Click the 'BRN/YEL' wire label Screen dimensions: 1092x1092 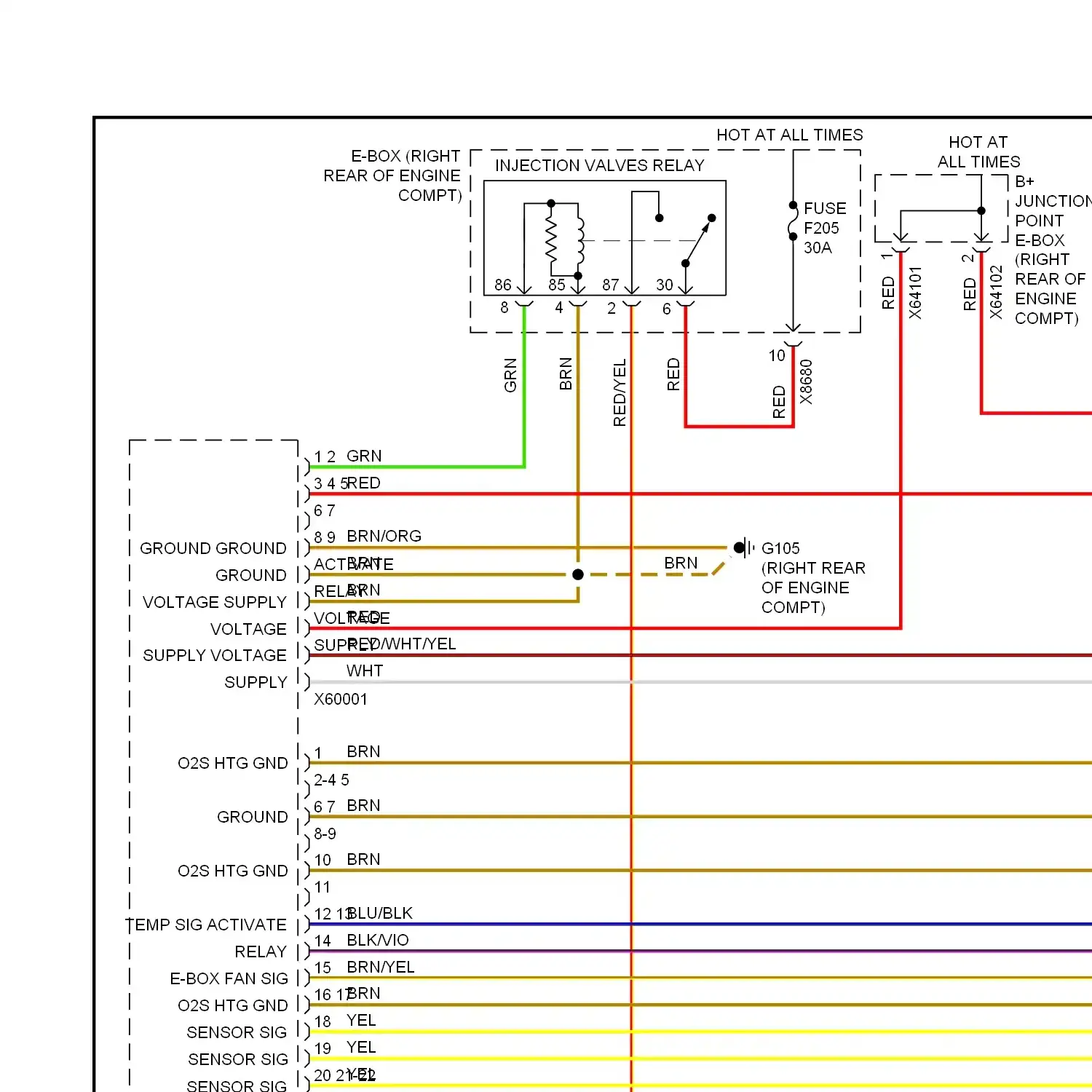coord(381,967)
